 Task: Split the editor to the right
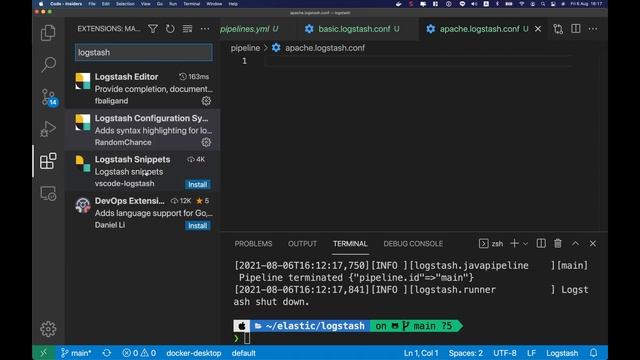[x=576, y=29]
